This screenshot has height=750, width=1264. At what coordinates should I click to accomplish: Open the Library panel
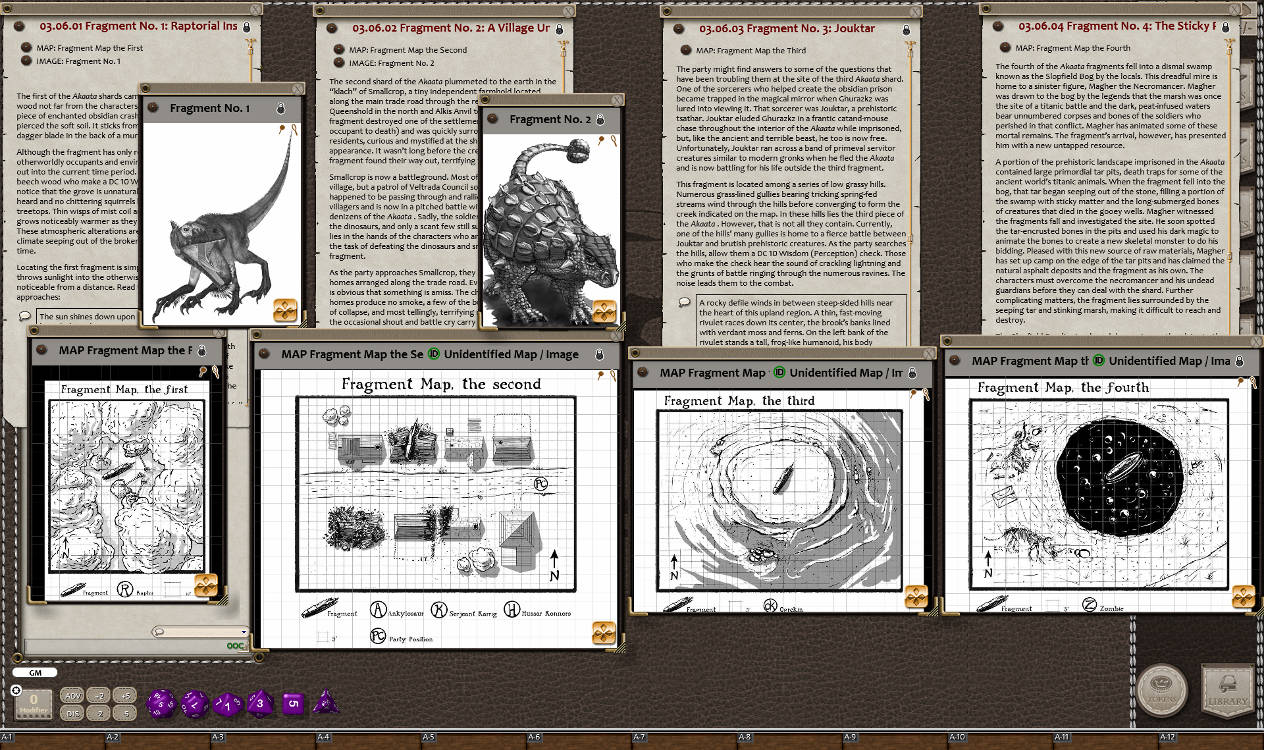pyautogui.click(x=1227, y=688)
